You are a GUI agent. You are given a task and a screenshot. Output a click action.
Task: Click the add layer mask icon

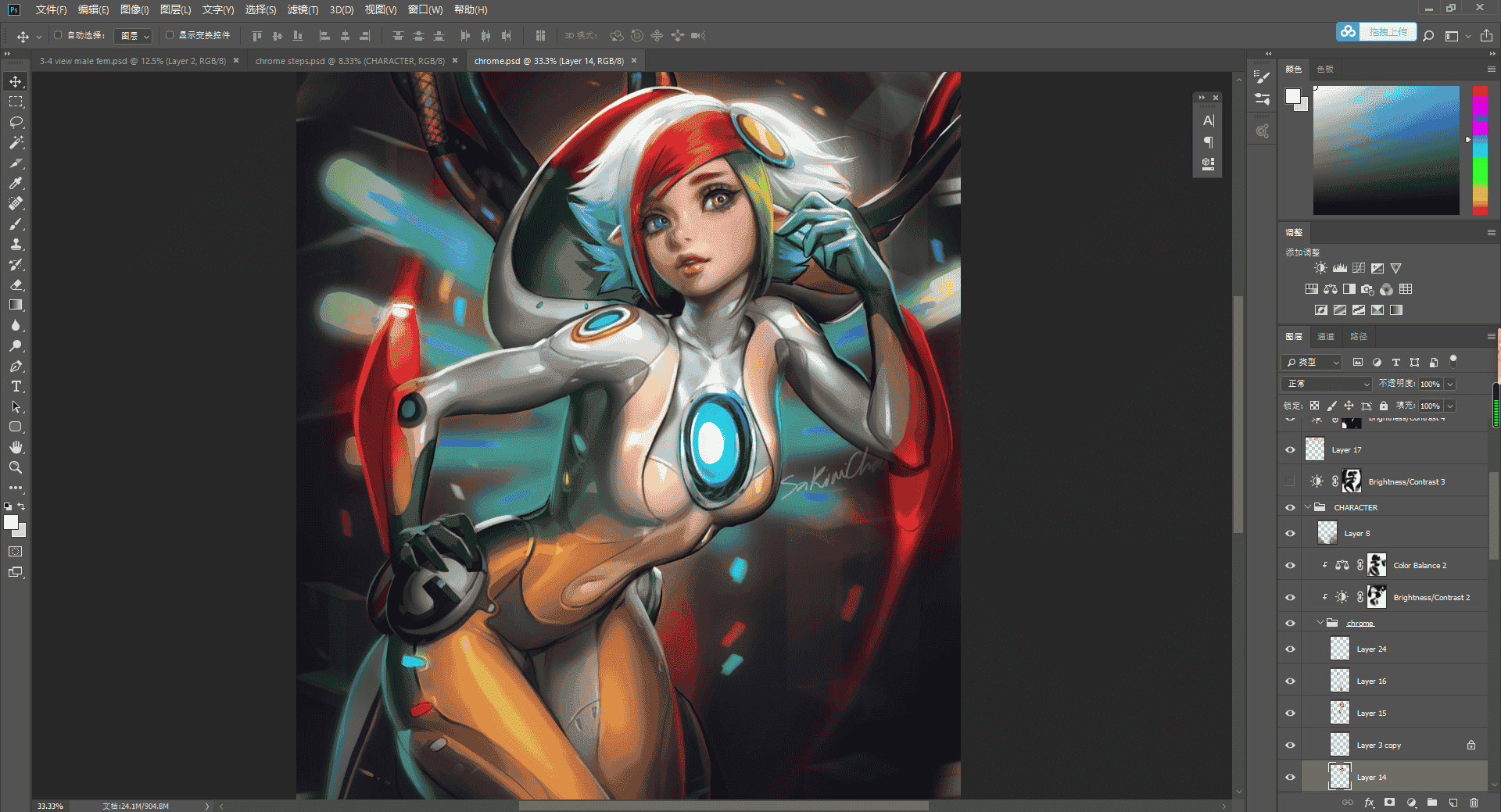[1389, 803]
